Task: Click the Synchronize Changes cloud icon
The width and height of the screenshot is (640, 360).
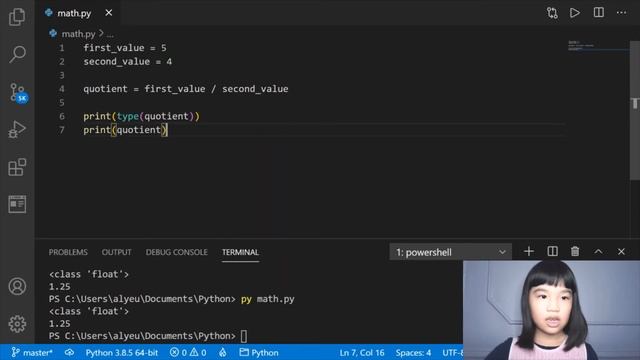Action: coord(69,352)
